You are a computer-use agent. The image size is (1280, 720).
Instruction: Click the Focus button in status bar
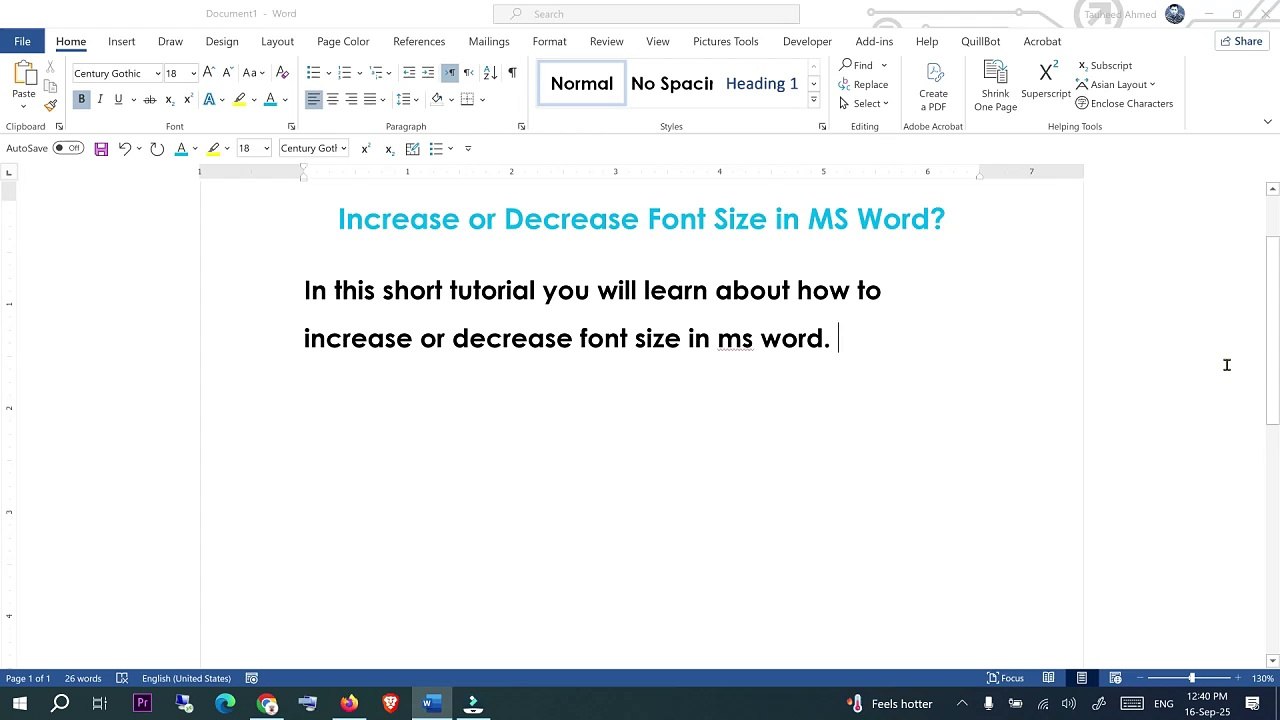tap(1005, 678)
